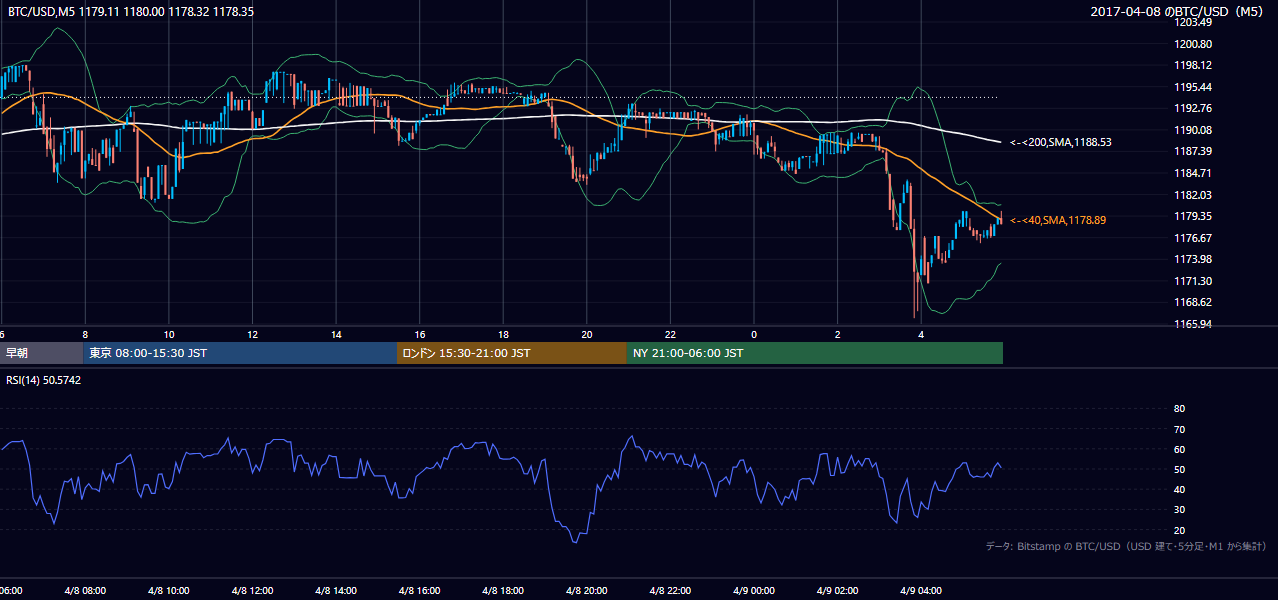Select the 200 SMA 1188.53 label
1278x600 pixels.
click(x=1061, y=142)
